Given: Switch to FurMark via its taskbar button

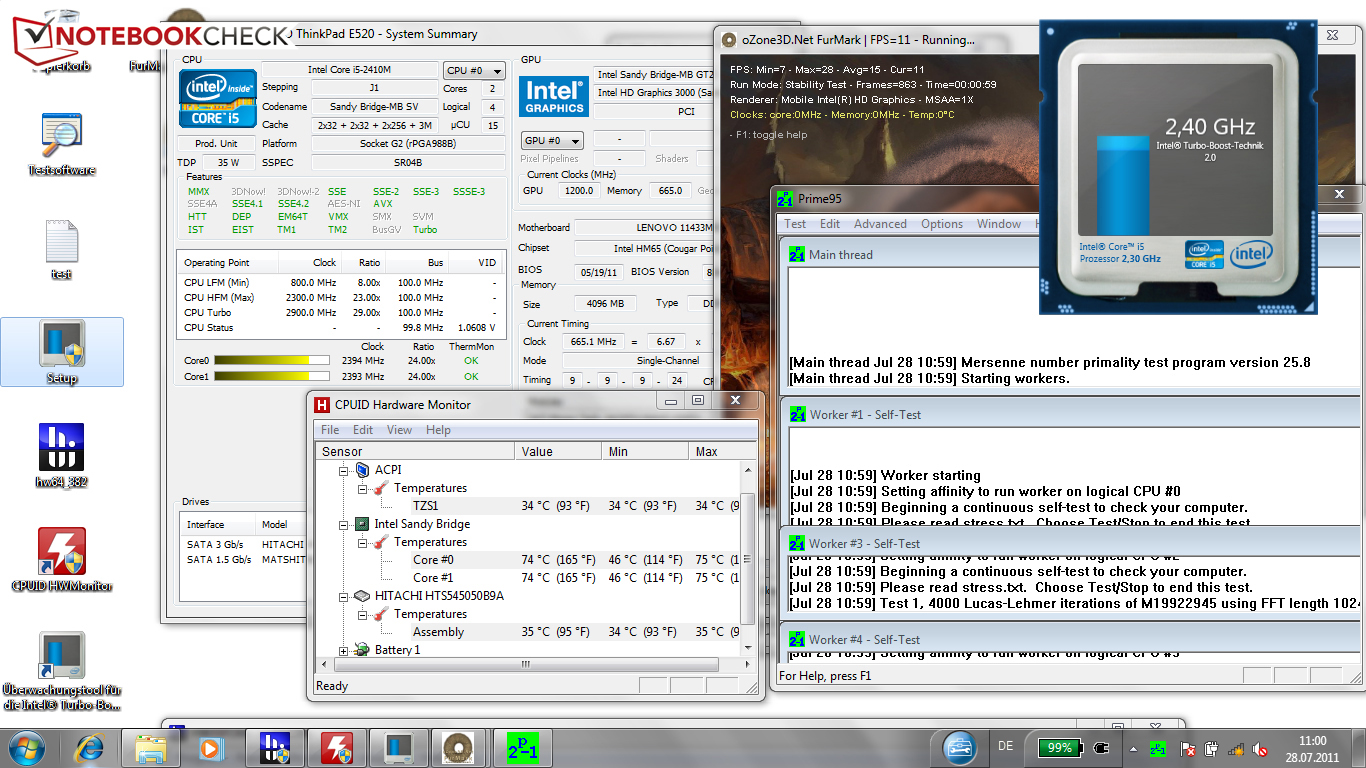Looking at the screenshot, I should (x=460, y=748).
